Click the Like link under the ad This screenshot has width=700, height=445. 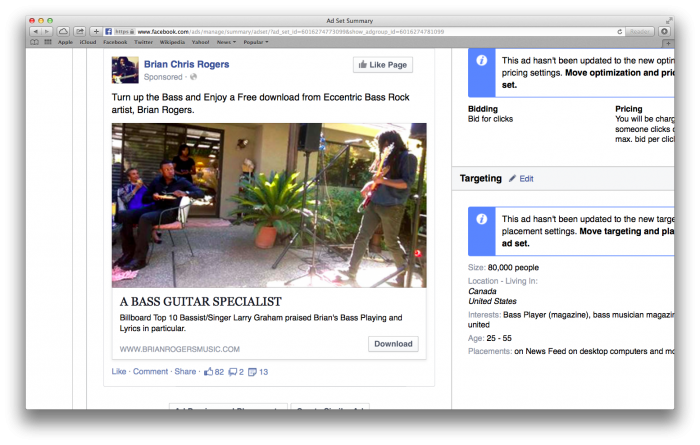[119, 371]
